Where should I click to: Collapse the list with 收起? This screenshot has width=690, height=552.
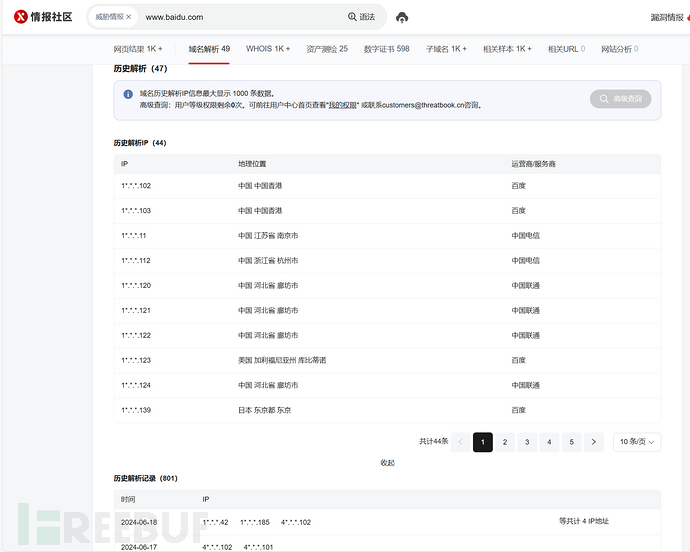point(387,463)
